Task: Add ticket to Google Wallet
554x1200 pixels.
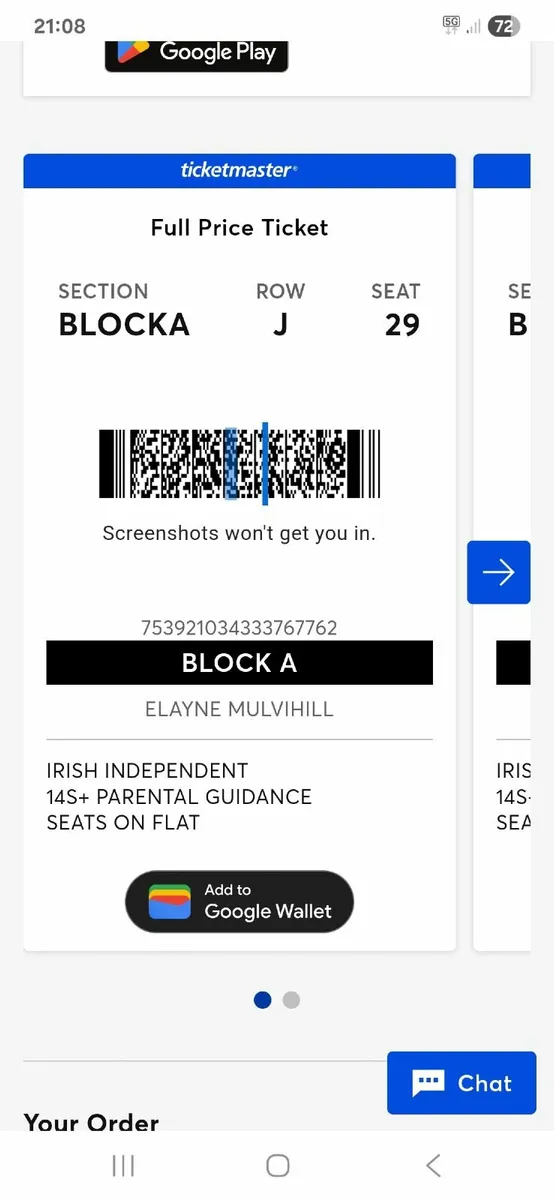Action: click(x=239, y=901)
